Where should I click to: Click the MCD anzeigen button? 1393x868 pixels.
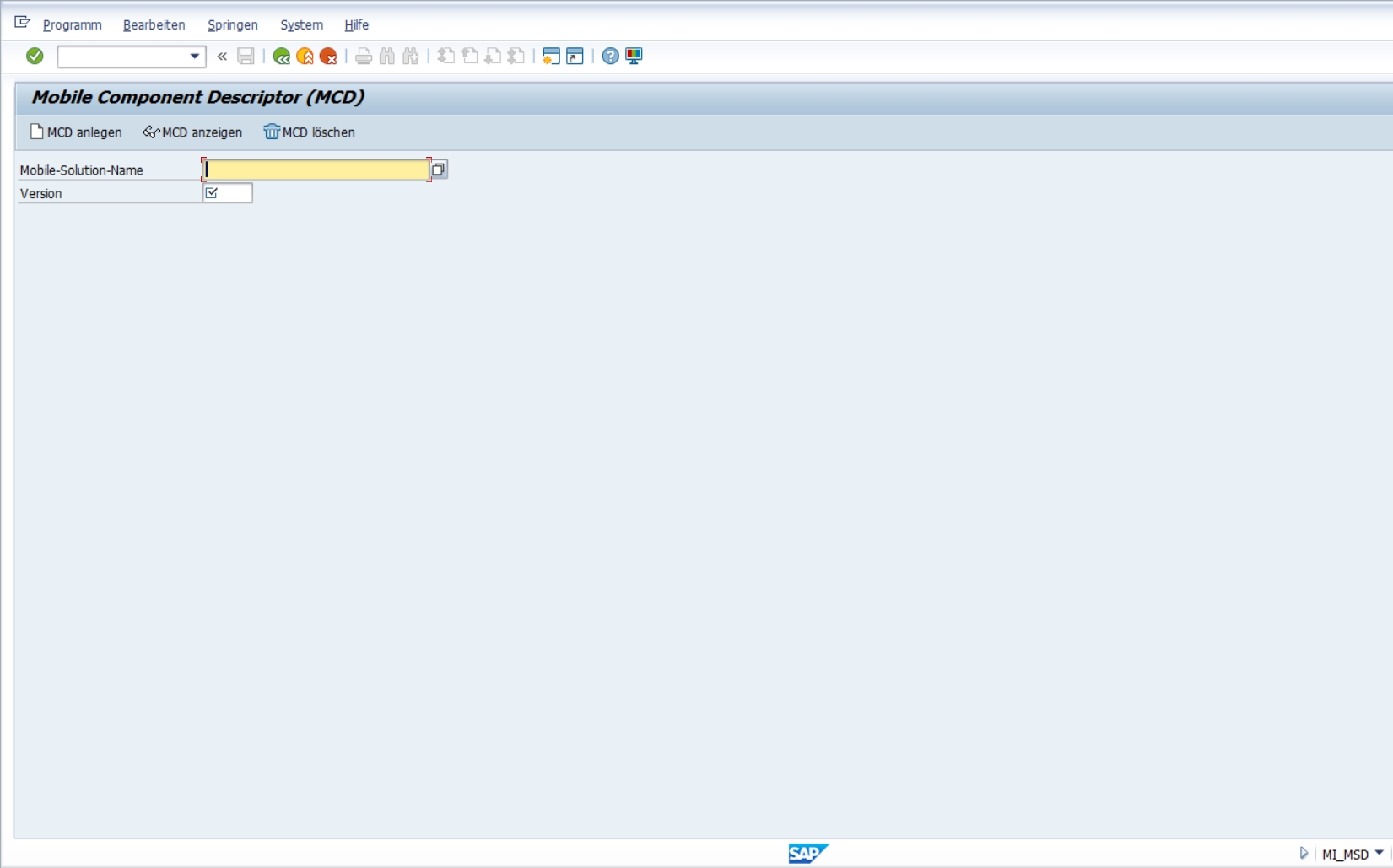coord(193,132)
